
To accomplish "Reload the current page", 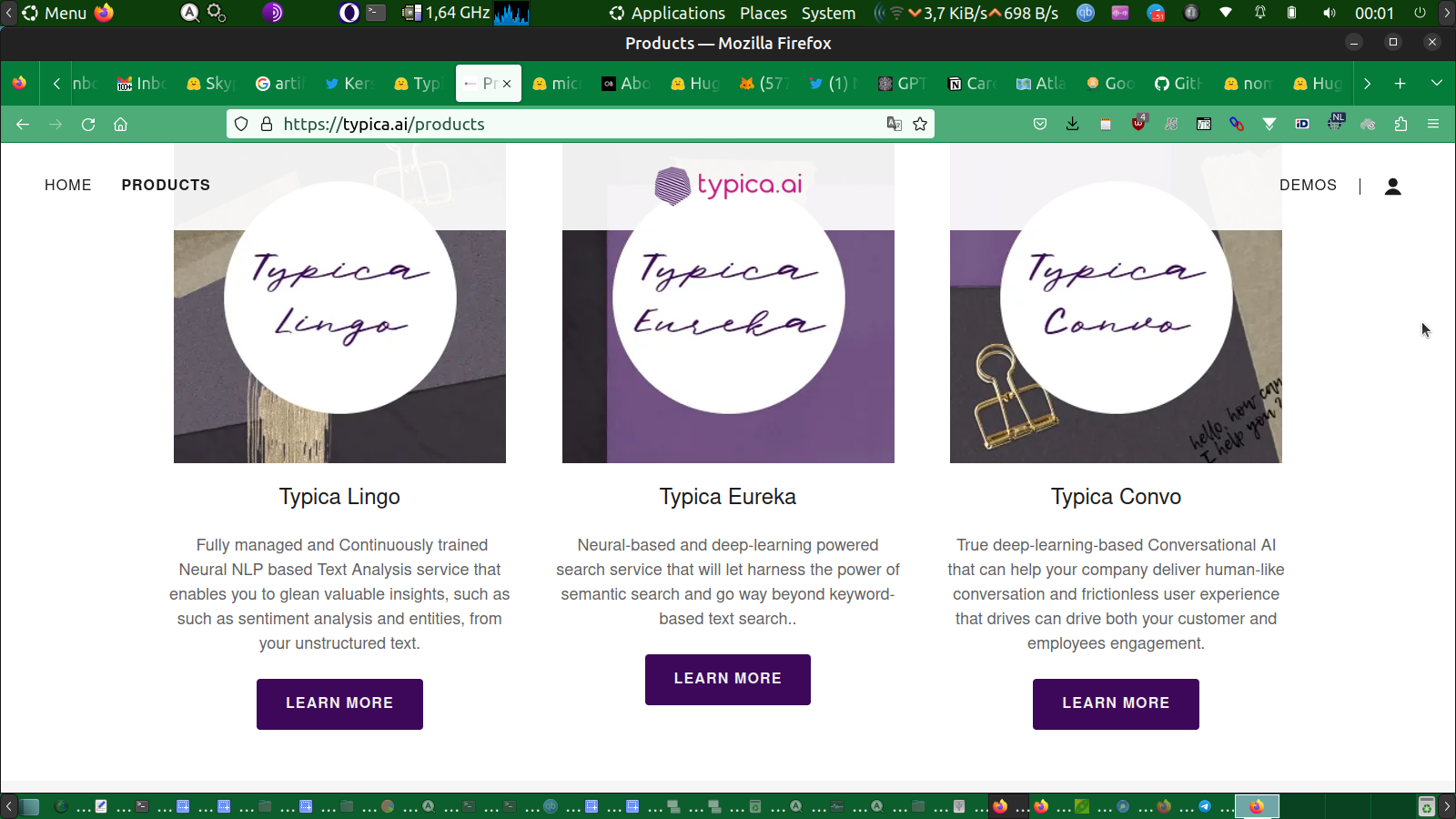I will 88,125.
